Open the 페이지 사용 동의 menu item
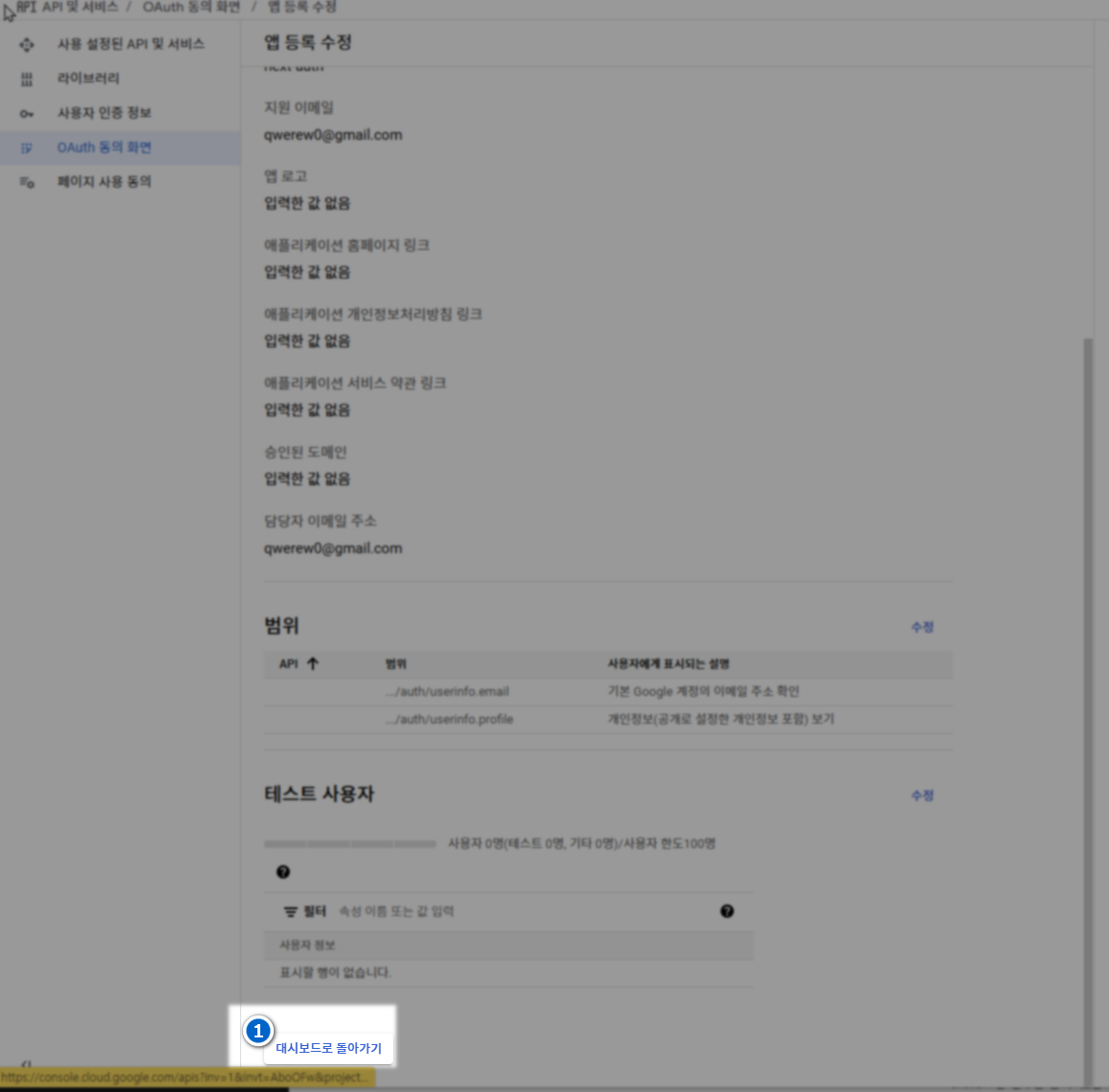1109x1092 pixels. coord(104,182)
